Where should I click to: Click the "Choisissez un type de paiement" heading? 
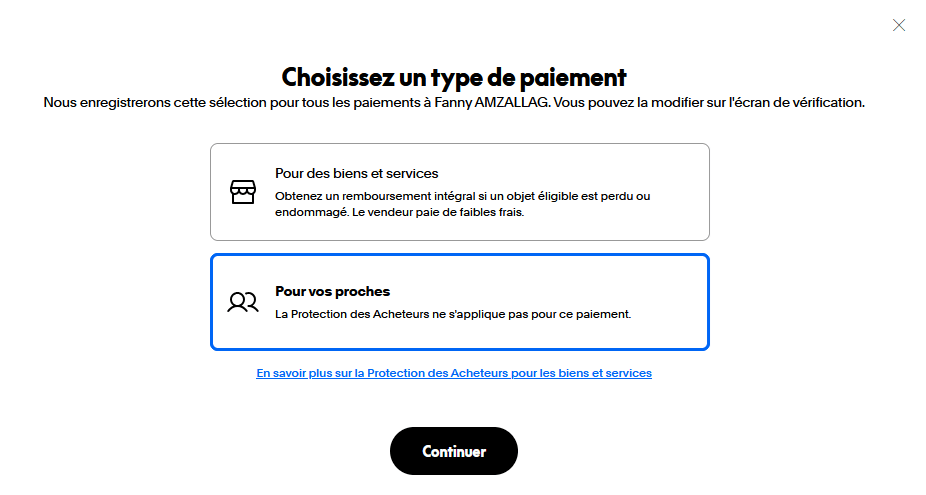[x=454, y=77]
